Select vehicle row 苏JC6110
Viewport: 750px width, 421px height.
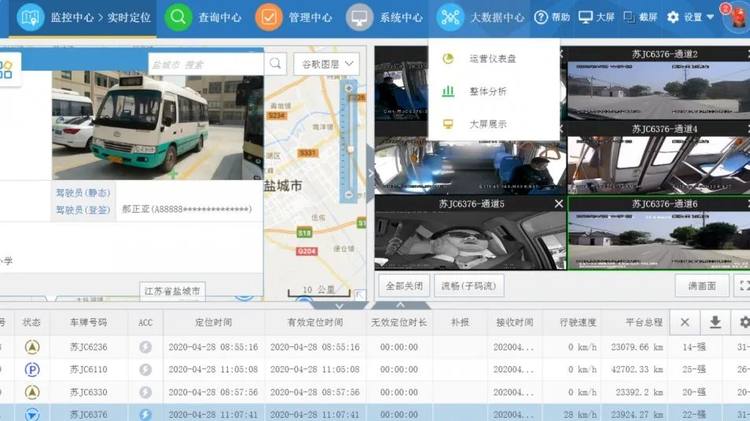(375, 369)
